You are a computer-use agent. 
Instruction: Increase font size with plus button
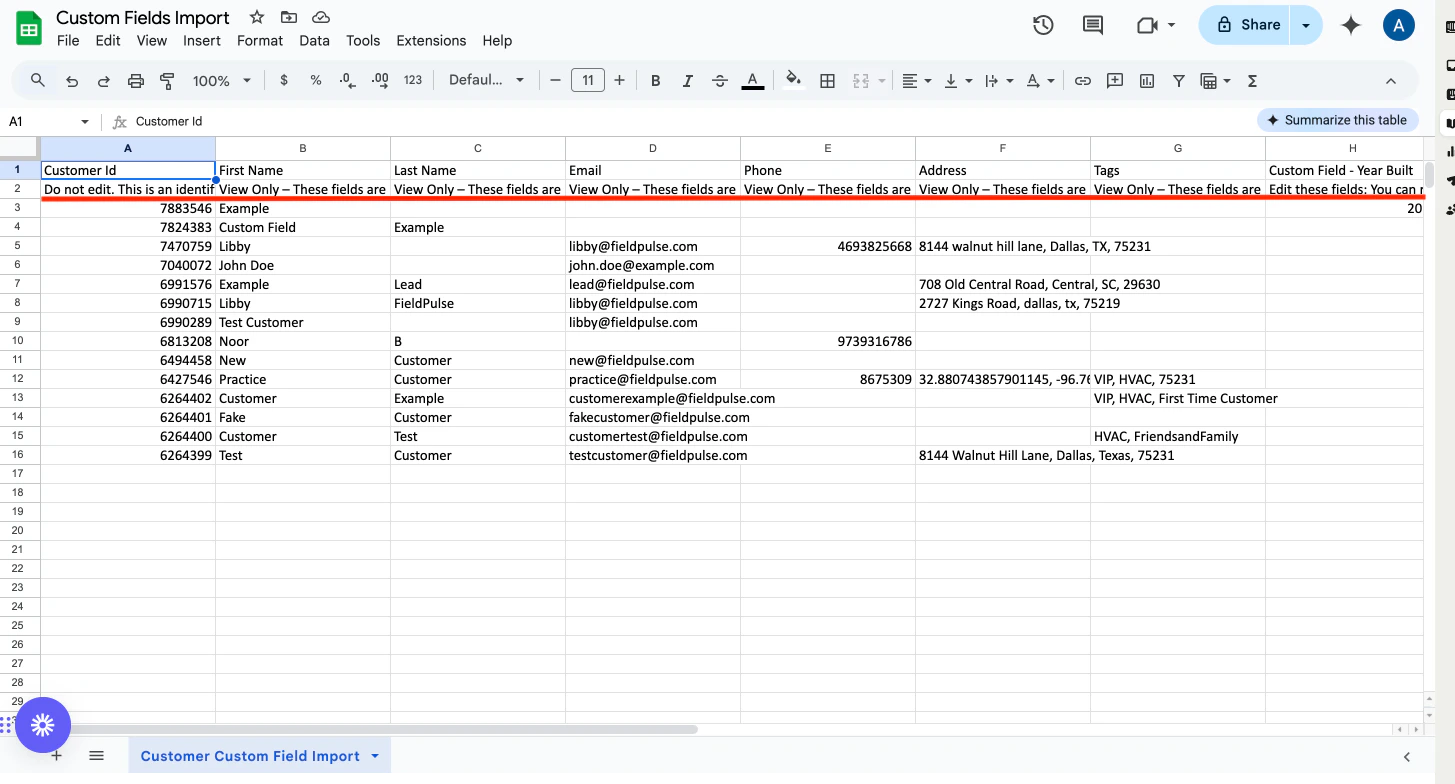(620, 81)
